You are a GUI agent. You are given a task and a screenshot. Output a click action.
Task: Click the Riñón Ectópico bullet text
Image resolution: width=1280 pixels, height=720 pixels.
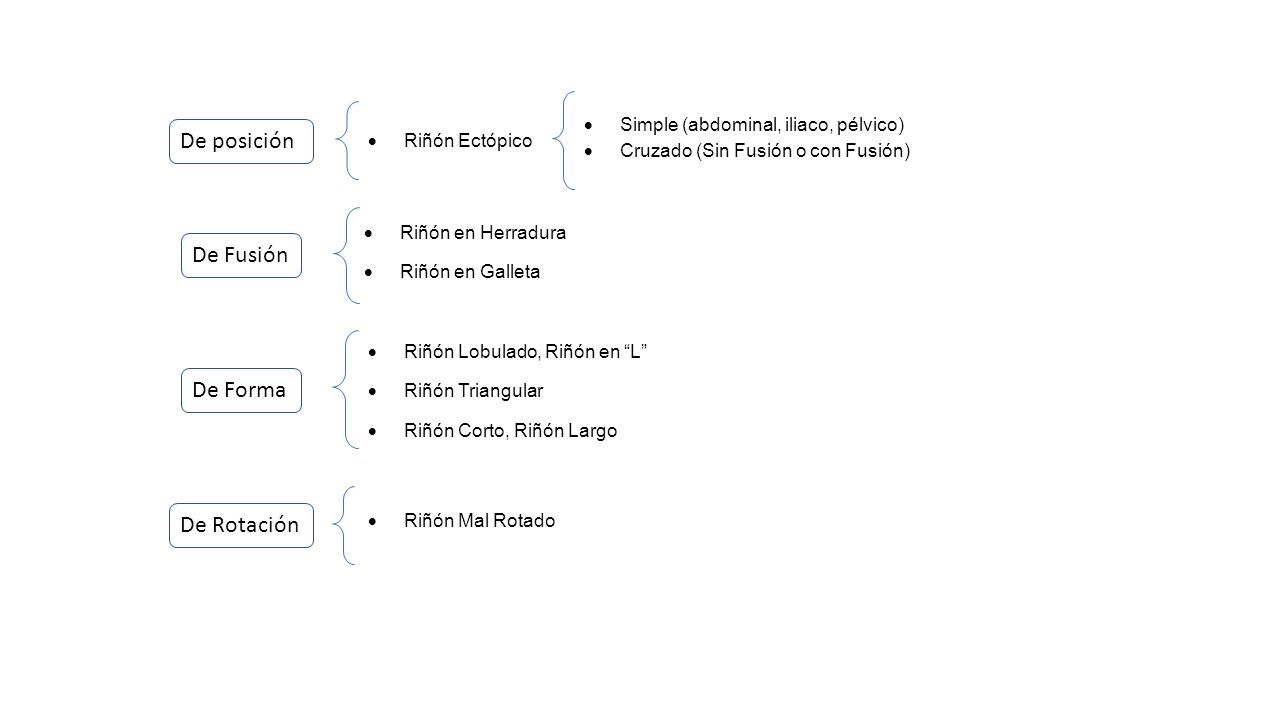[468, 141]
